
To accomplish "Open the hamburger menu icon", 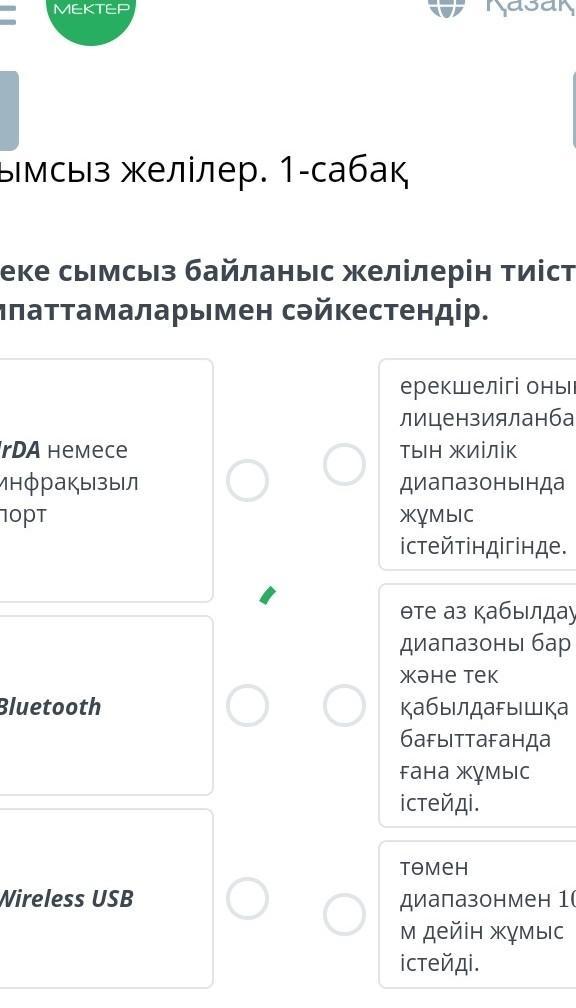I will coord(6,14).
